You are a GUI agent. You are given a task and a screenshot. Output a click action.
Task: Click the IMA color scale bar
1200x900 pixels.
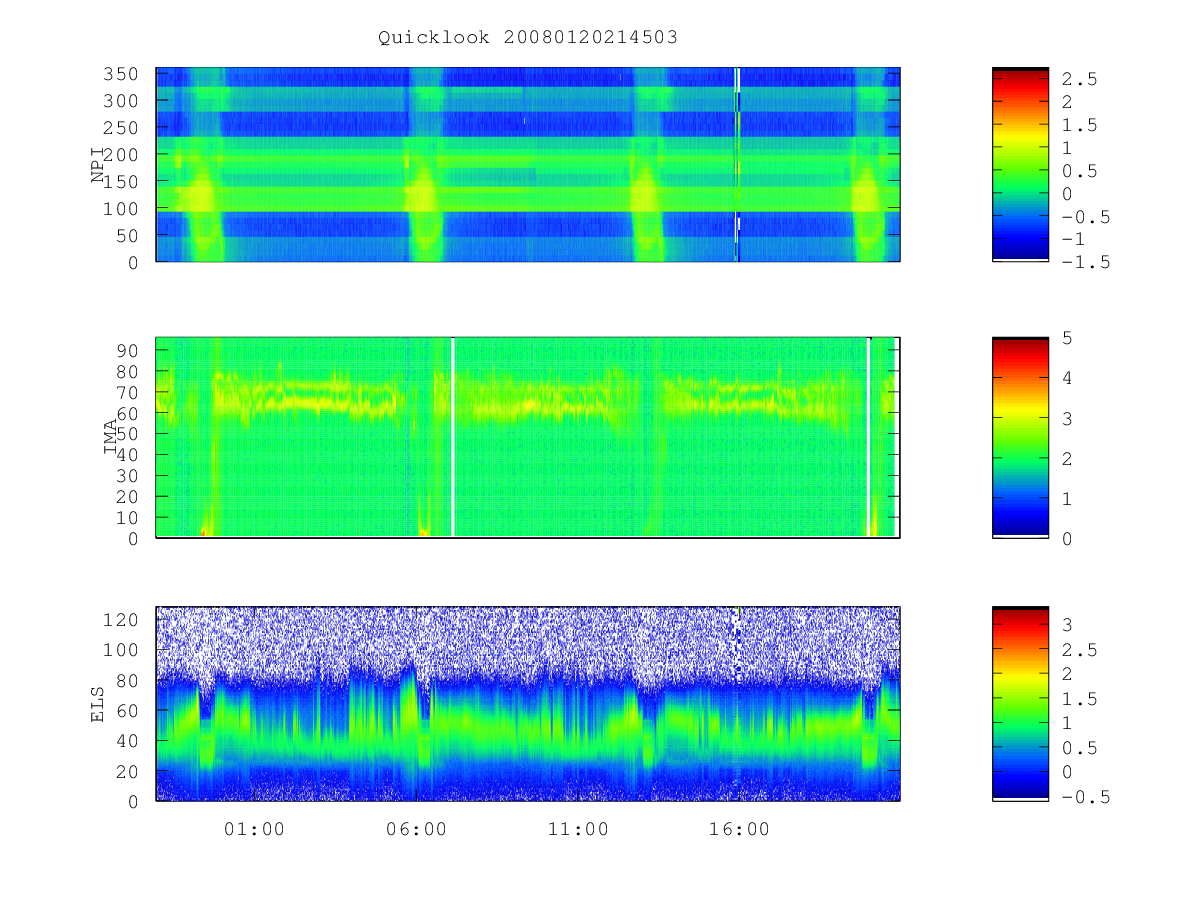point(1020,437)
